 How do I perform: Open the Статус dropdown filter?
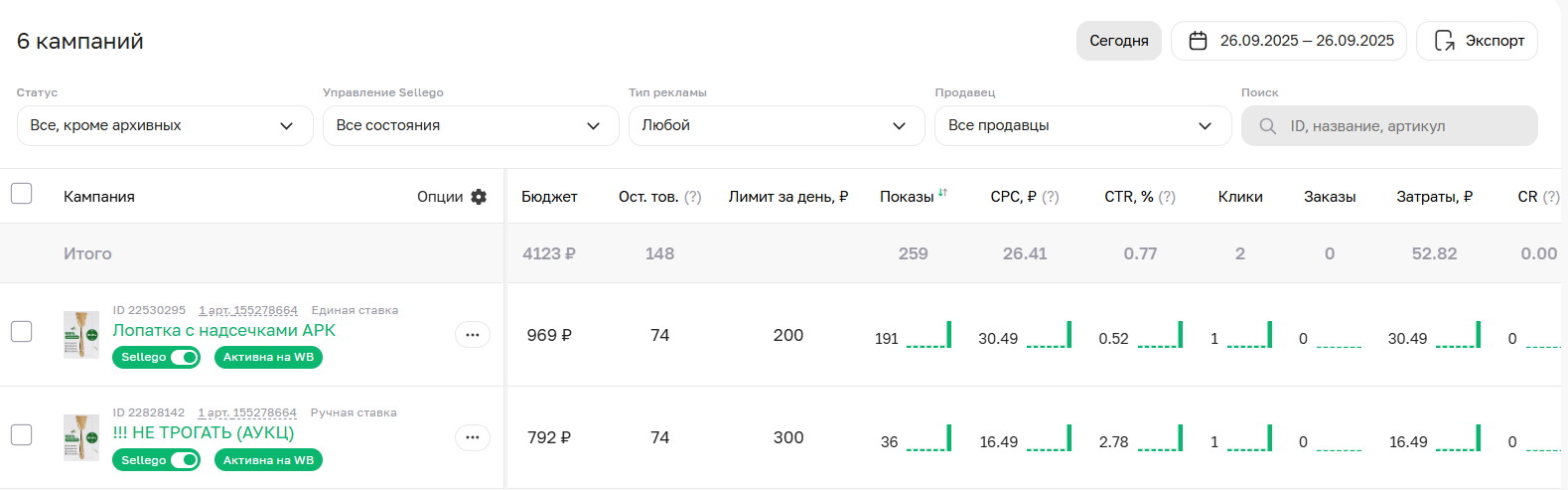164,126
